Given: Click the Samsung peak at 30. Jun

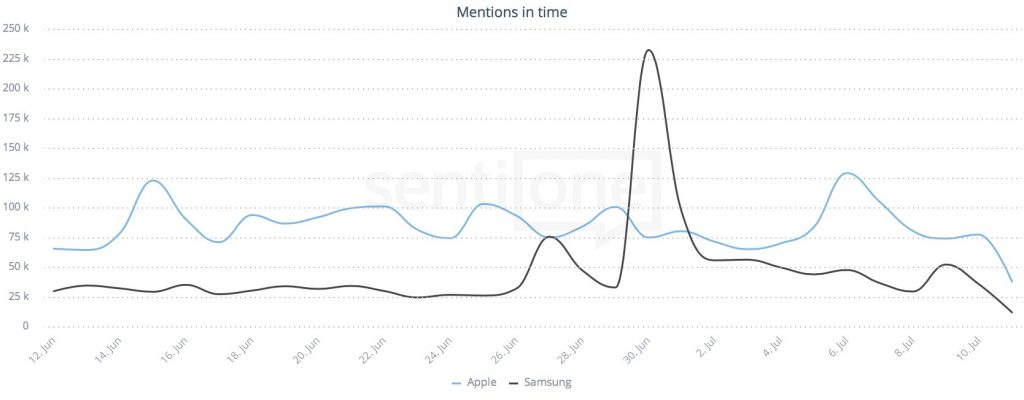Looking at the screenshot, I should click(x=649, y=50).
